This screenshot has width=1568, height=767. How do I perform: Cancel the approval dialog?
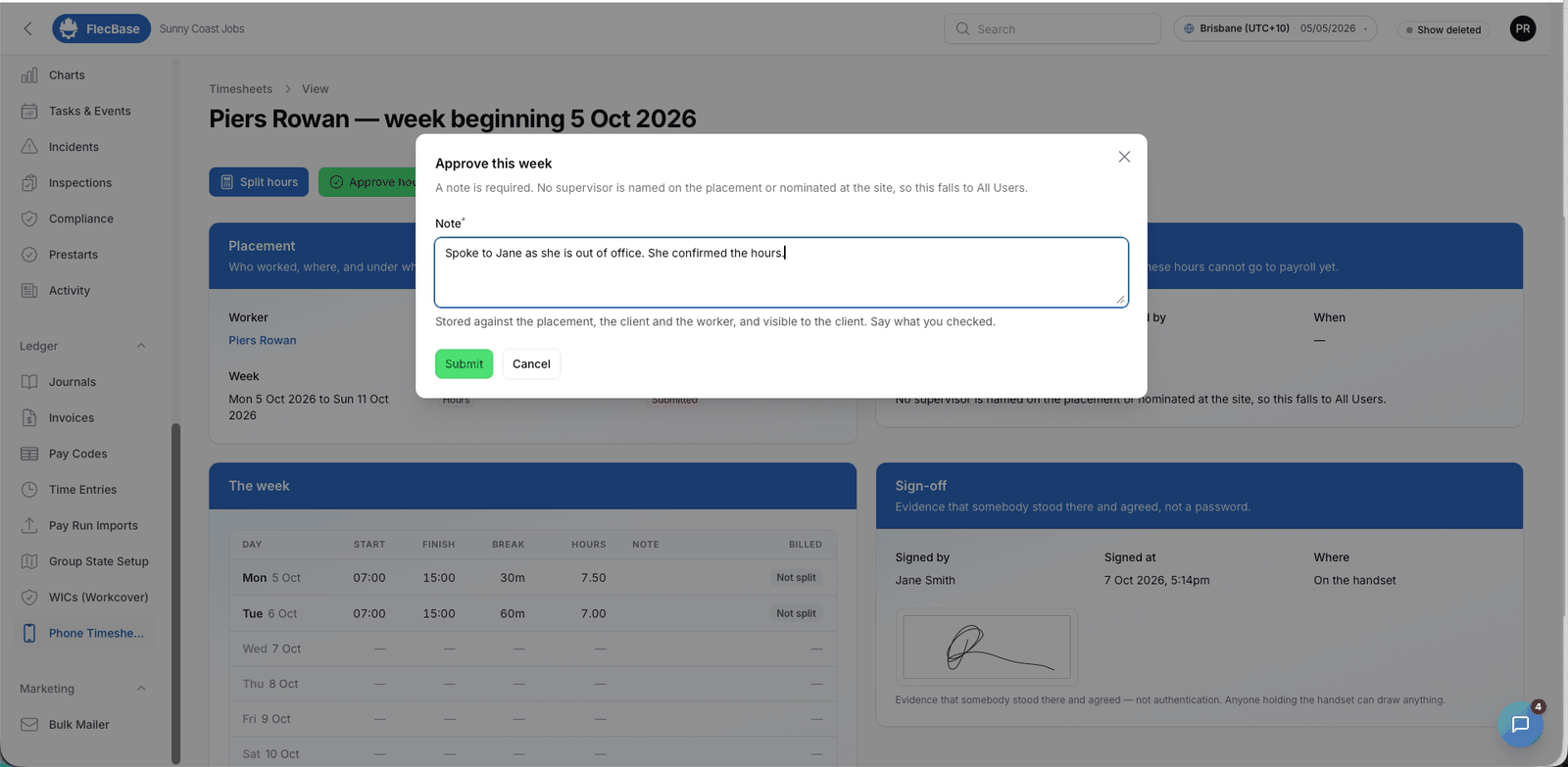[x=531, y=363]
